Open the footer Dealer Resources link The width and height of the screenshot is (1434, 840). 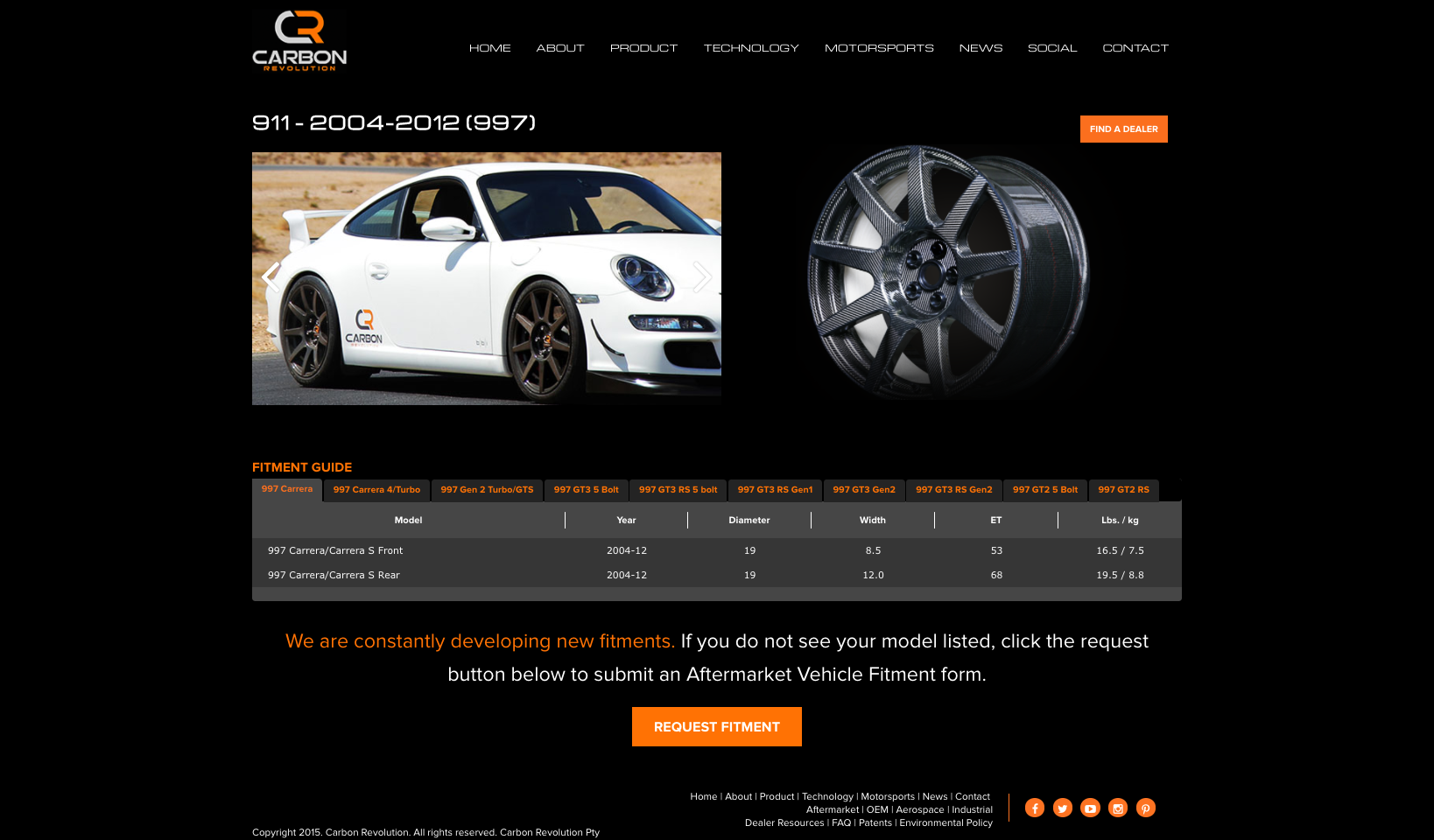(784, 822)
